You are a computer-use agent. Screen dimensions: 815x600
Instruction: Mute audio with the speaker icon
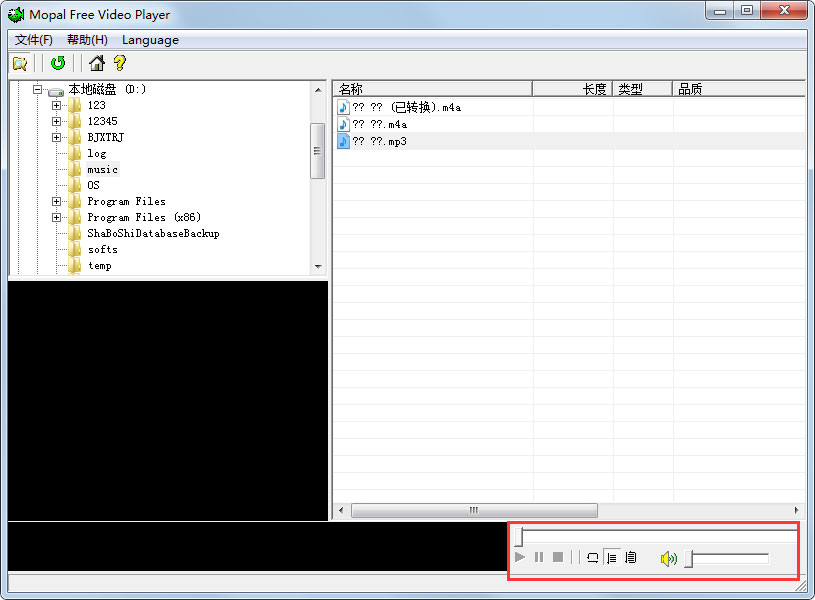[x=669, y=558]
